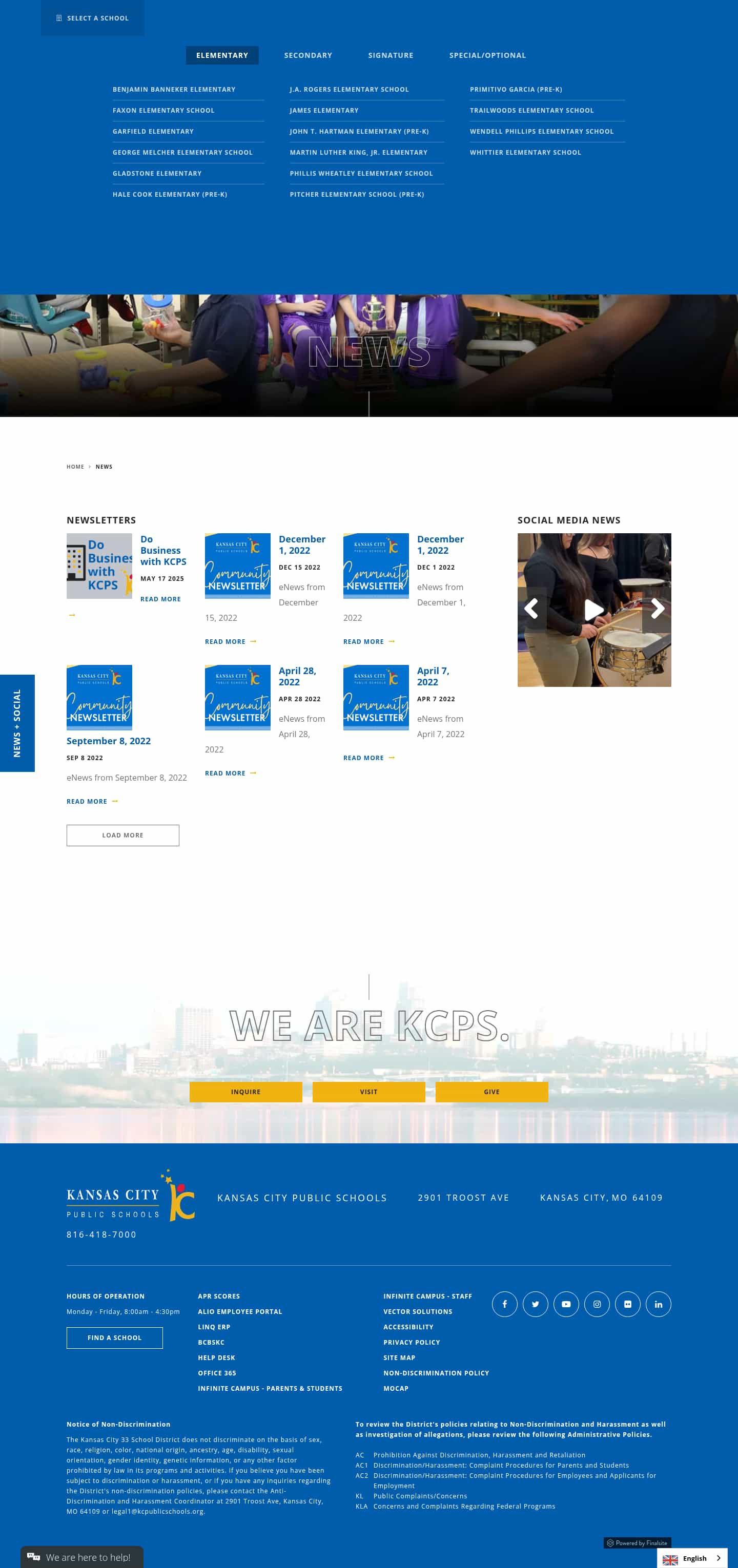Open the September 8, 2022 newsletter title
738x1568 pixels.
click(x=108, y=741)
